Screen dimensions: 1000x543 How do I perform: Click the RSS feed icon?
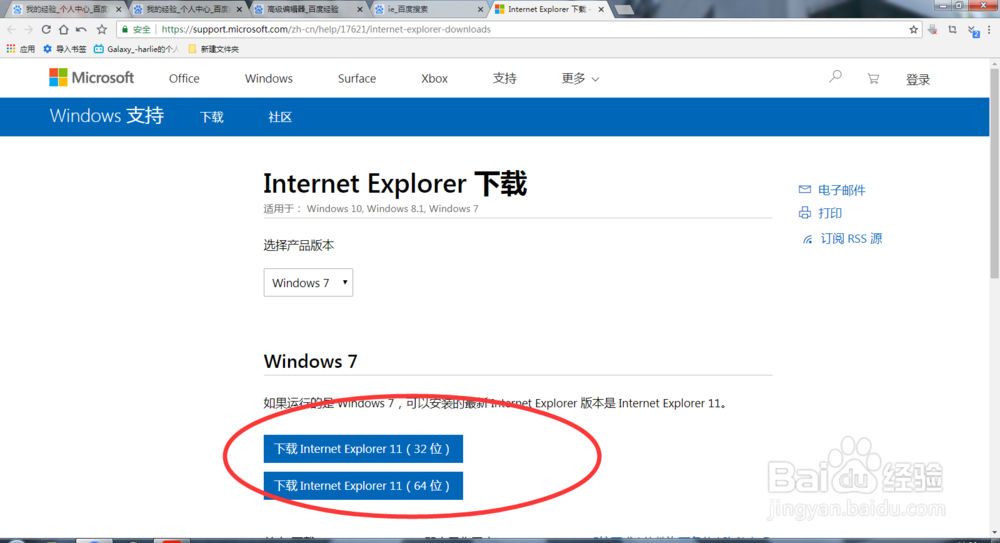[x=807, y=239]
